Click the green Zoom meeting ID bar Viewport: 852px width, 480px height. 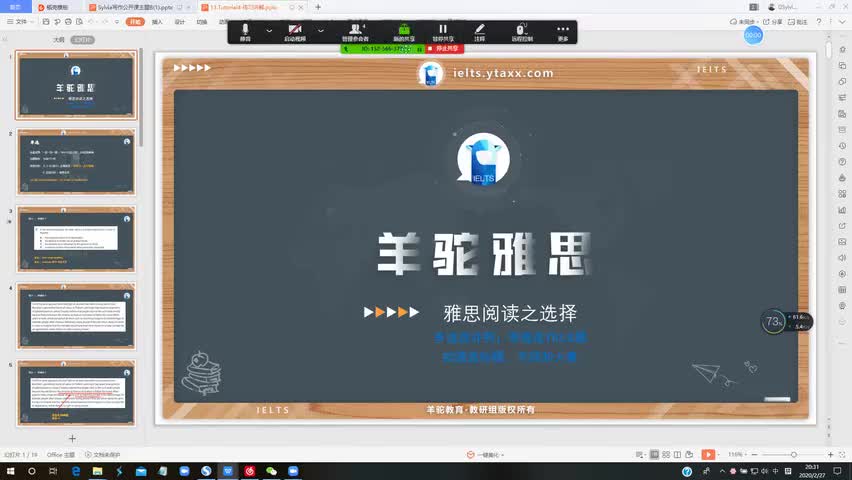coord(383,48)
